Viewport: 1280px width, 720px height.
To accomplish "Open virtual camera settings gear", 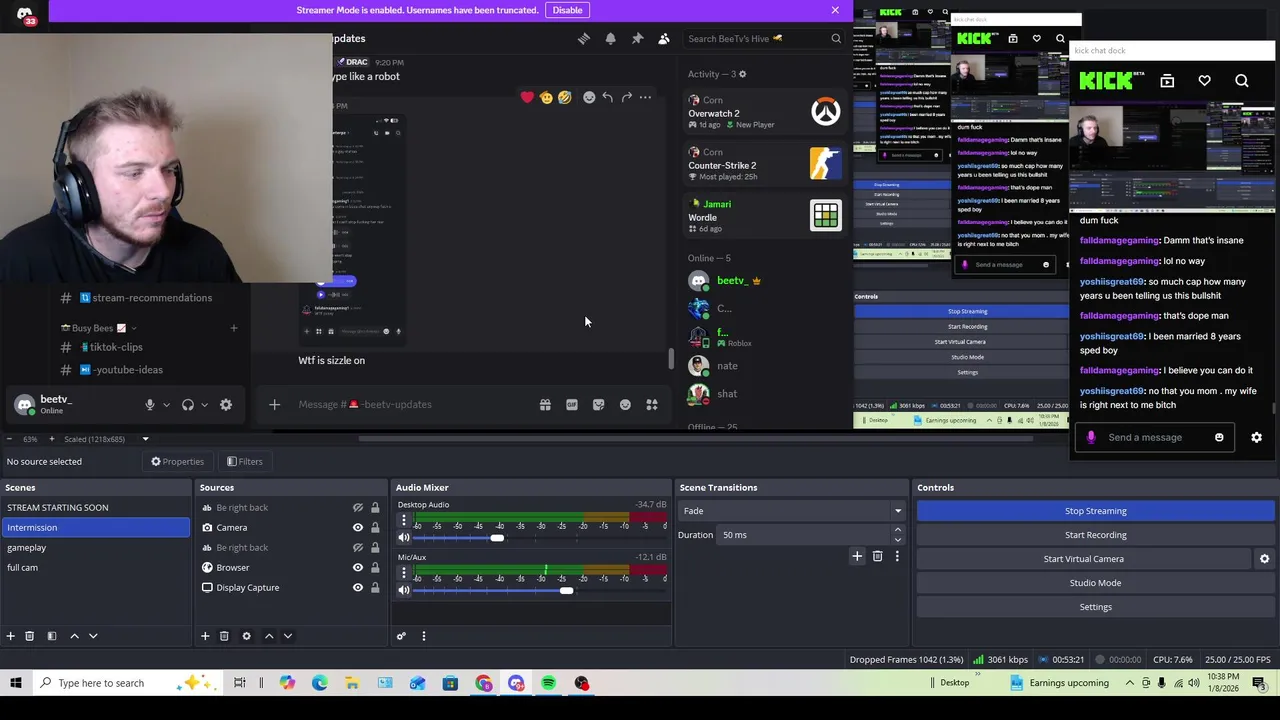I will pyautogui.click(x=1264, y=559).
